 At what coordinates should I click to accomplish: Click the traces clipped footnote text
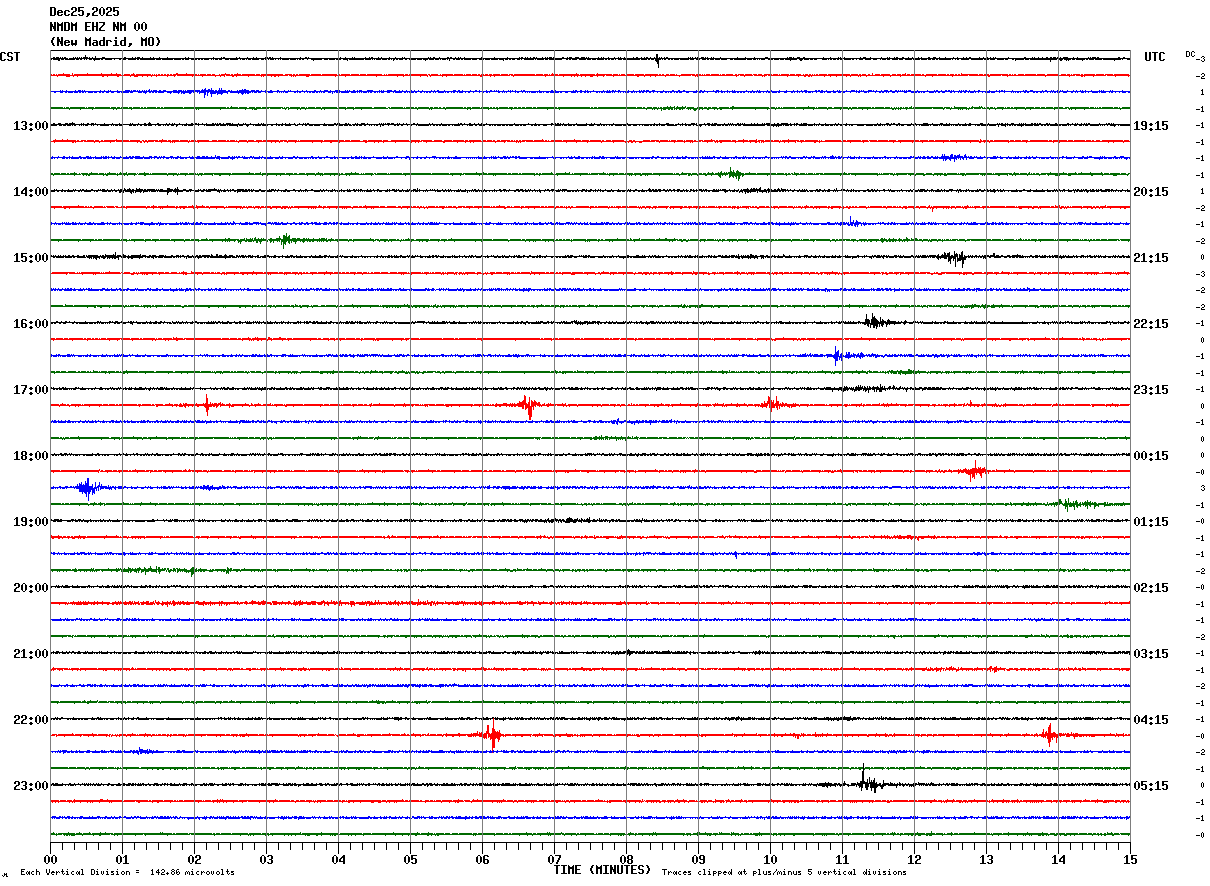[x=784, y=873]
